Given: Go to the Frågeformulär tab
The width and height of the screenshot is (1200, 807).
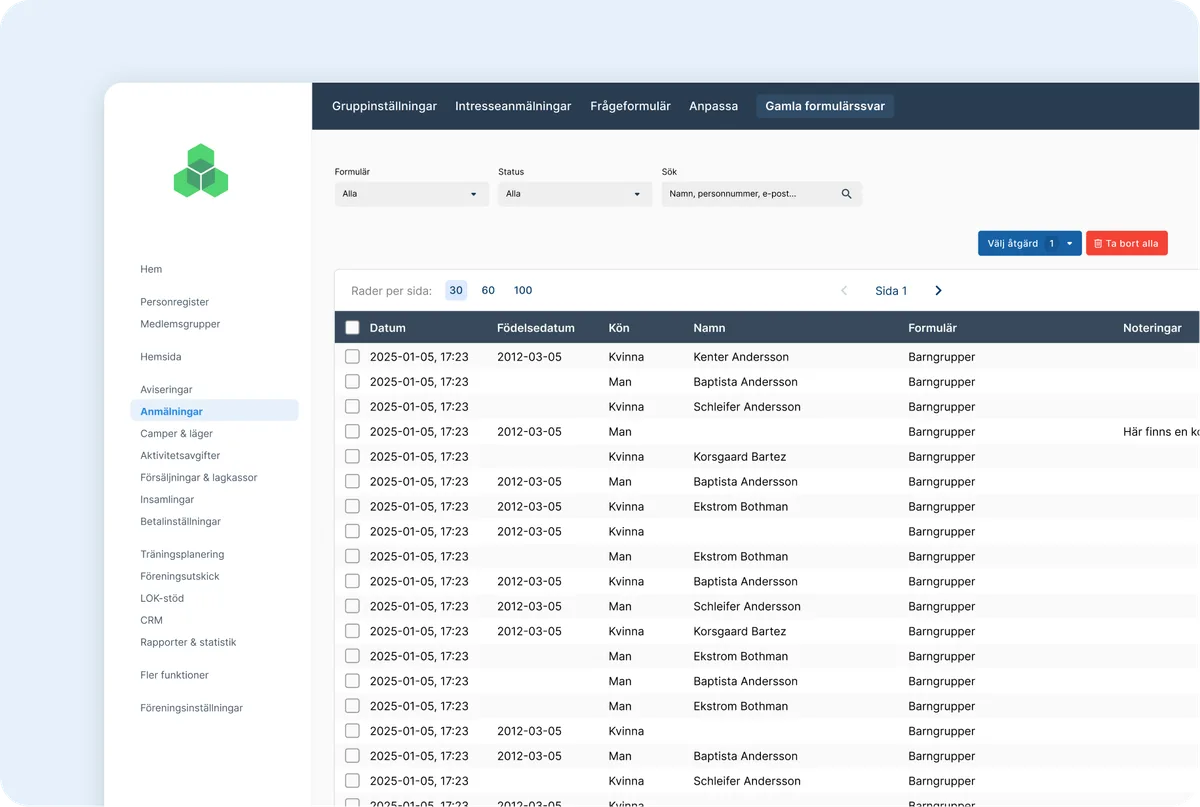Looking at the screenshot, I should [x=630, y=106].
